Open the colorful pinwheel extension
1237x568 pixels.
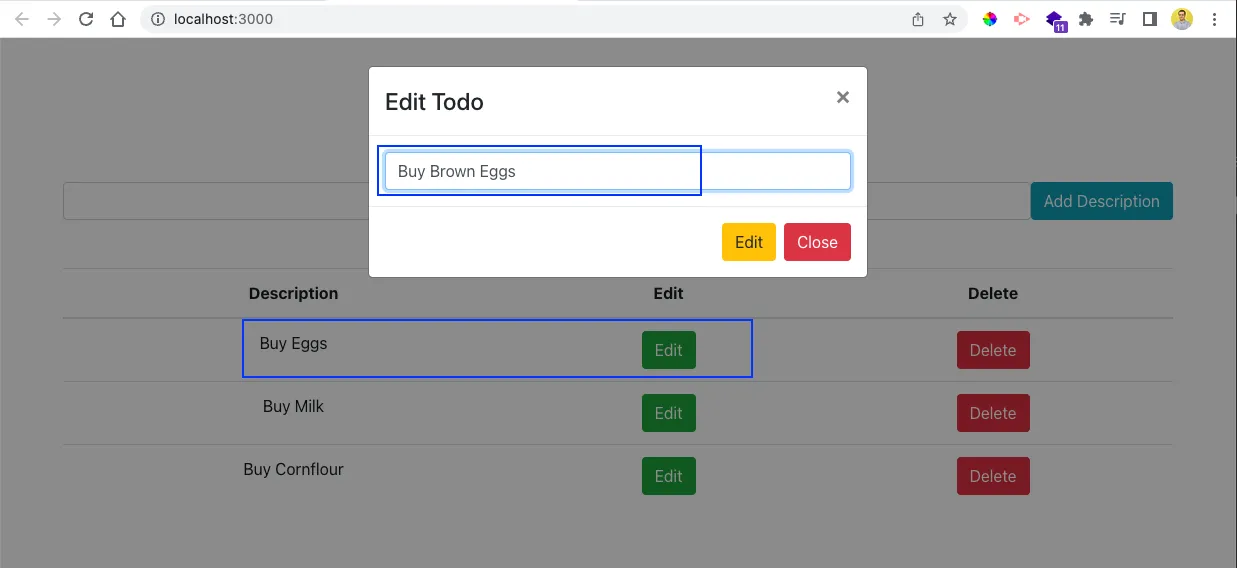990,19
